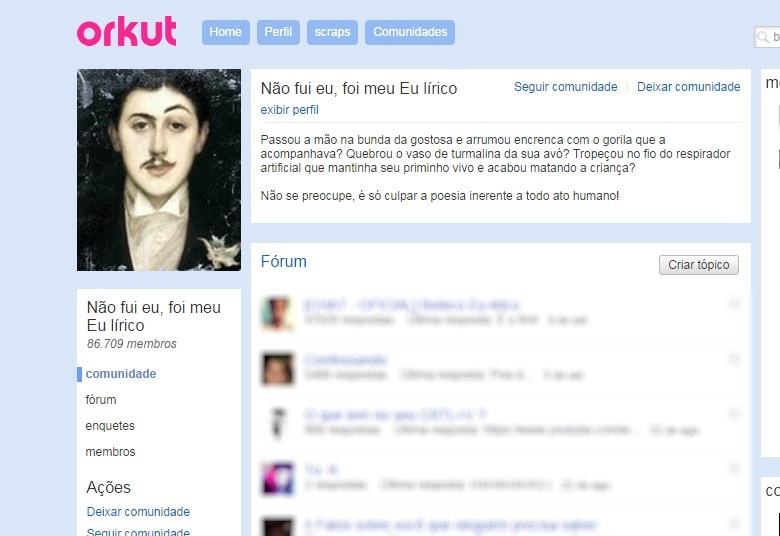
Task: Open the community portrait picture
Action: tap(159, 170)
